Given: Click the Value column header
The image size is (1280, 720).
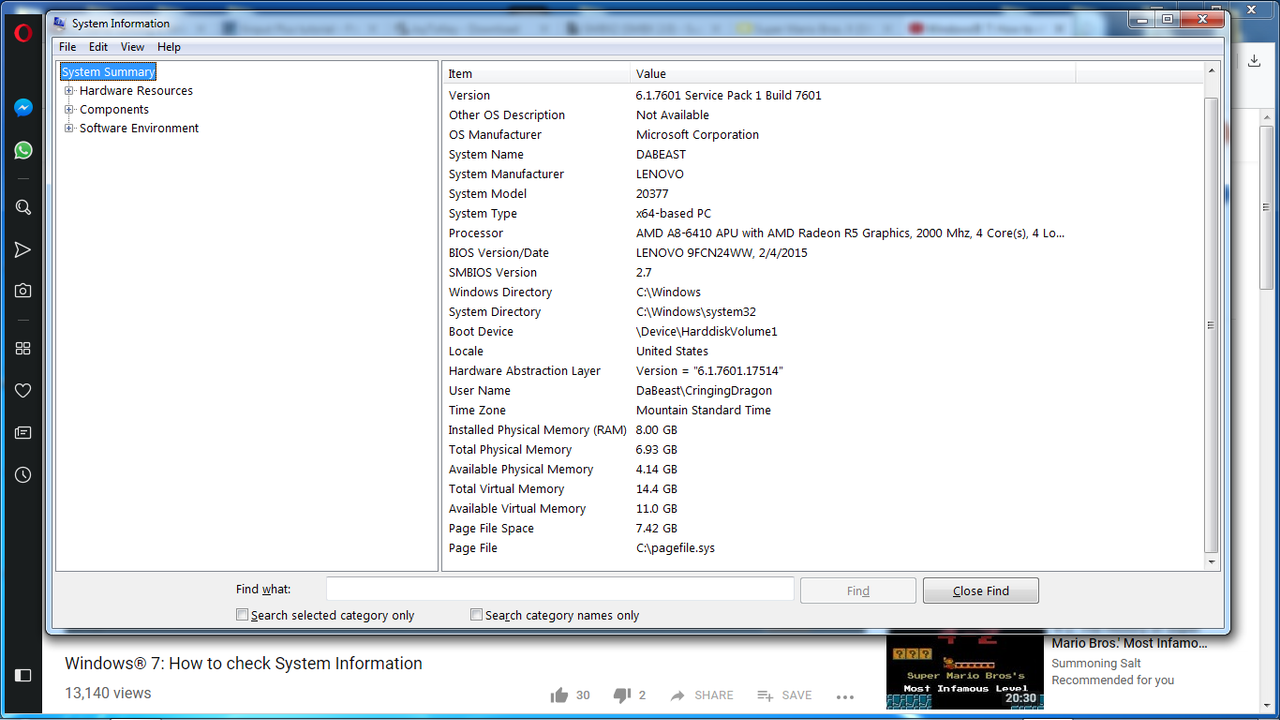Looking at the screenshot, I should pos(854,73).
